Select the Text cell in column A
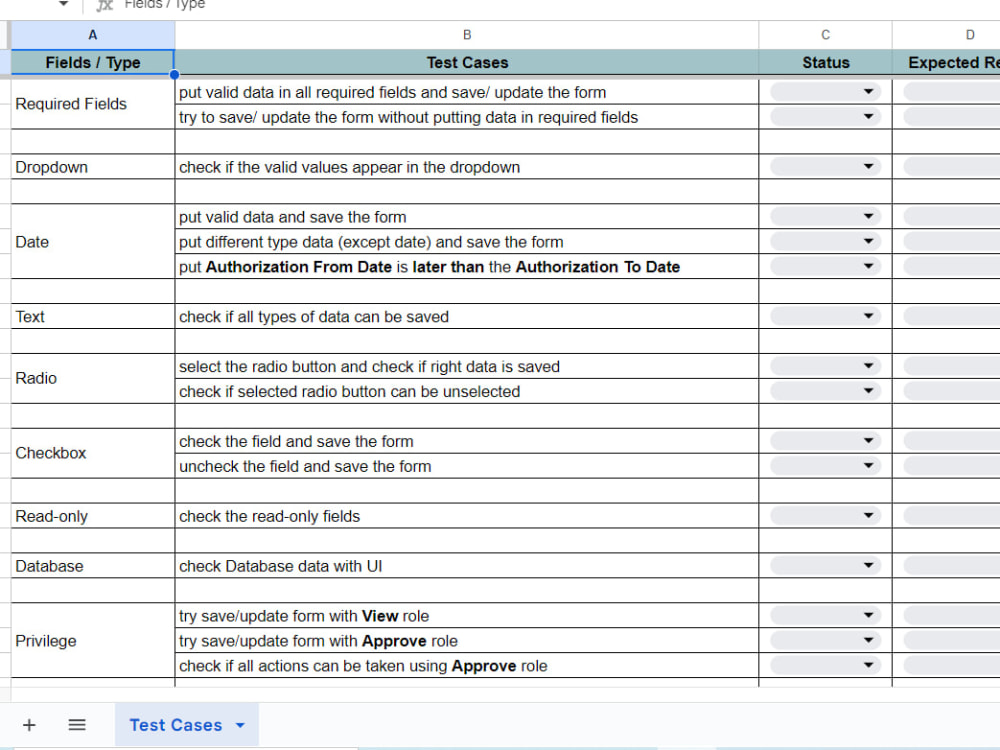Viewport: 1000px width, 750px height. click(x=93, y=317)
